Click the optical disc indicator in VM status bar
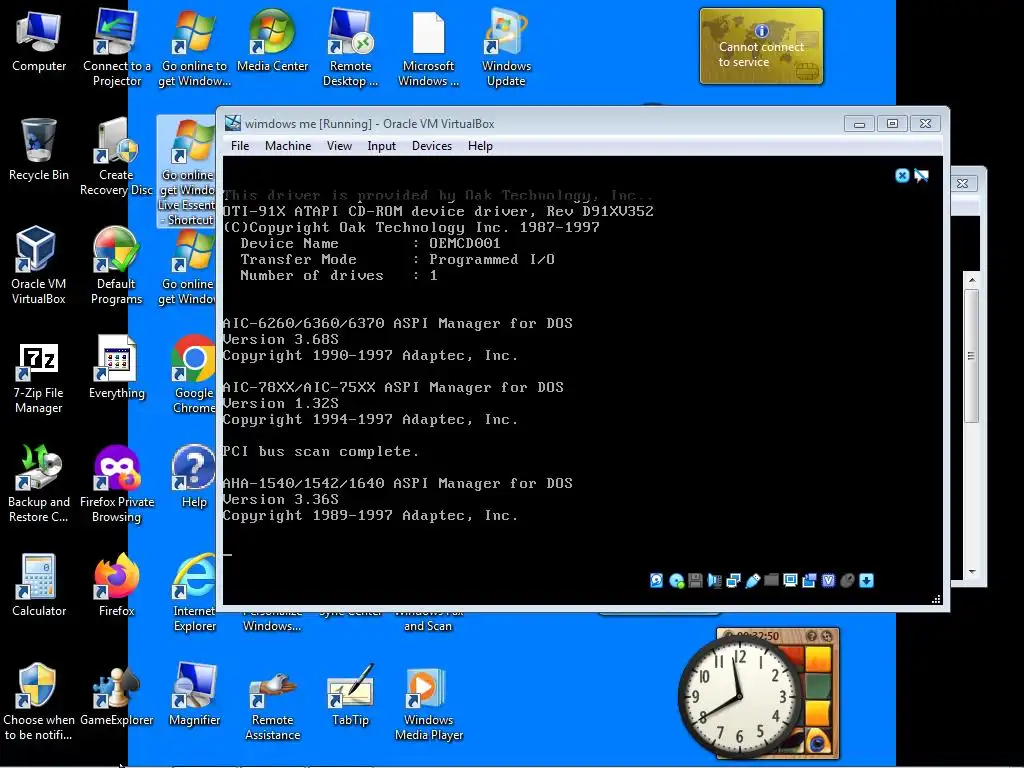This screenshot has height=768, width=1024. (x=677, y=581)
